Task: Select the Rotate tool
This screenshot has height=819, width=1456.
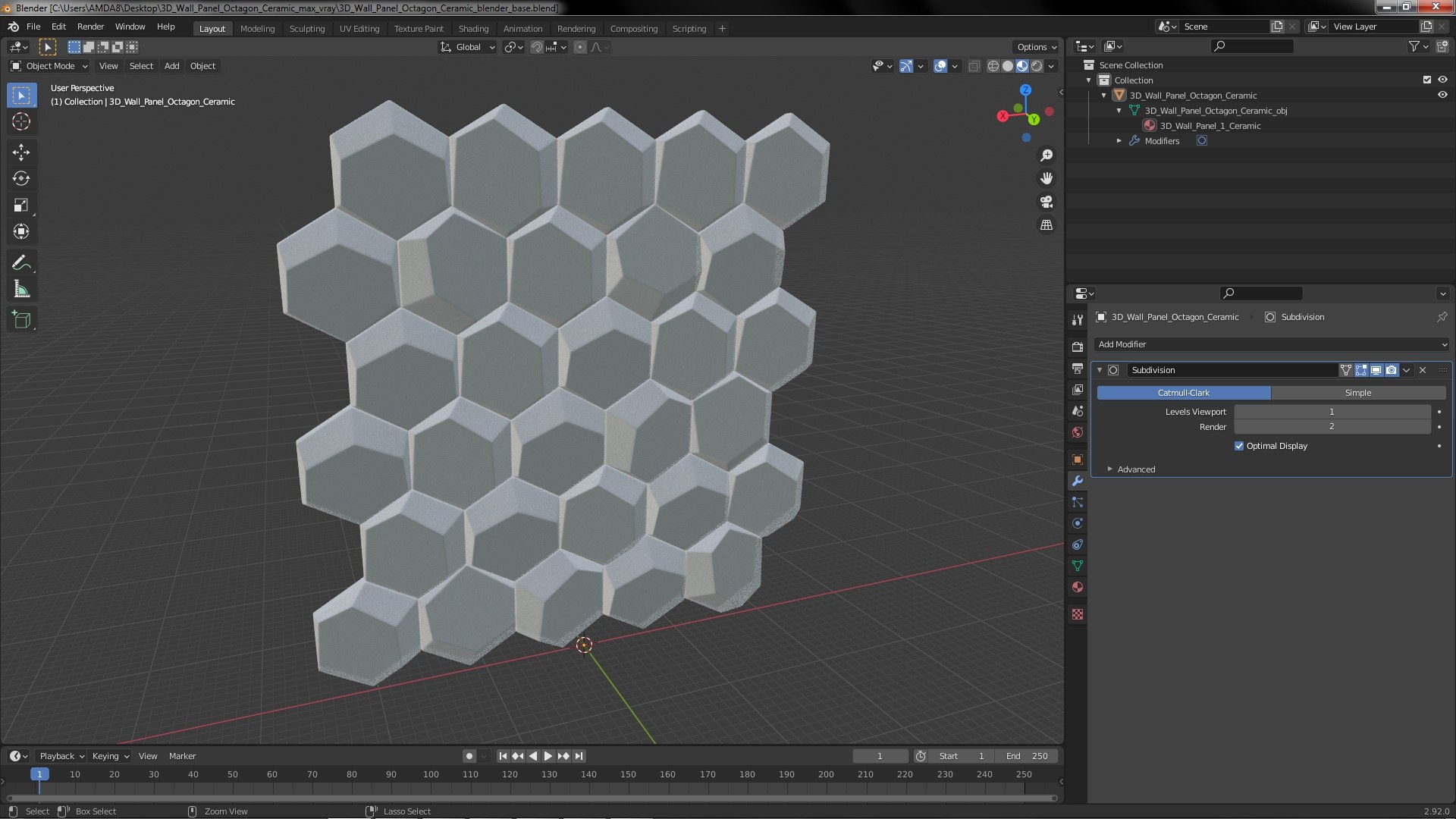Action: 21,178
